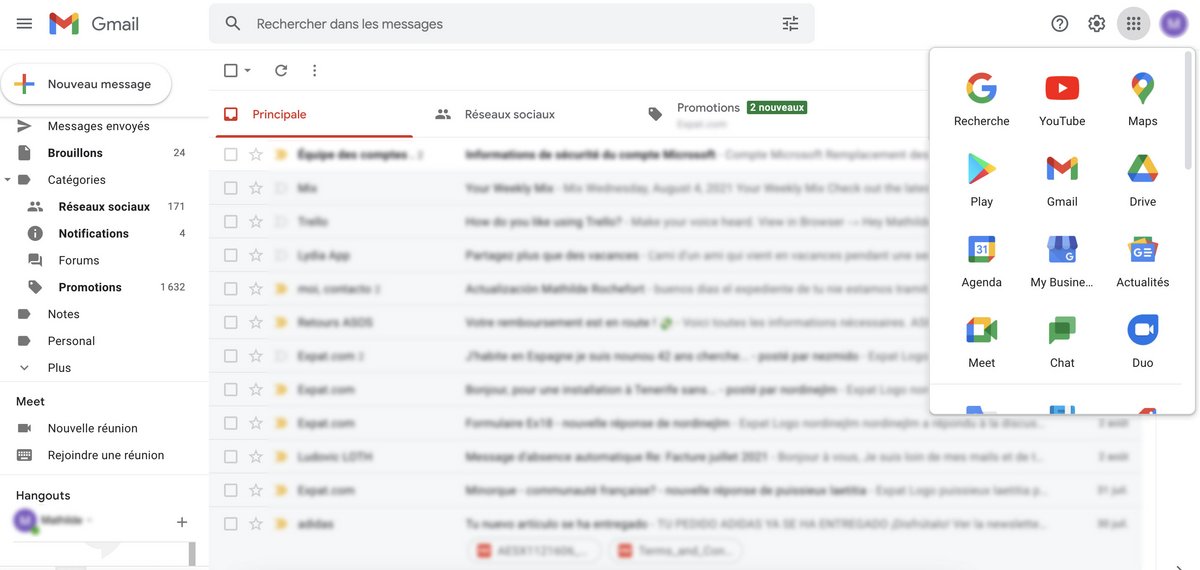Open Drive from the apps panel
Viewport: 1200px width, 570px height.
click(x=1142, y=181)
